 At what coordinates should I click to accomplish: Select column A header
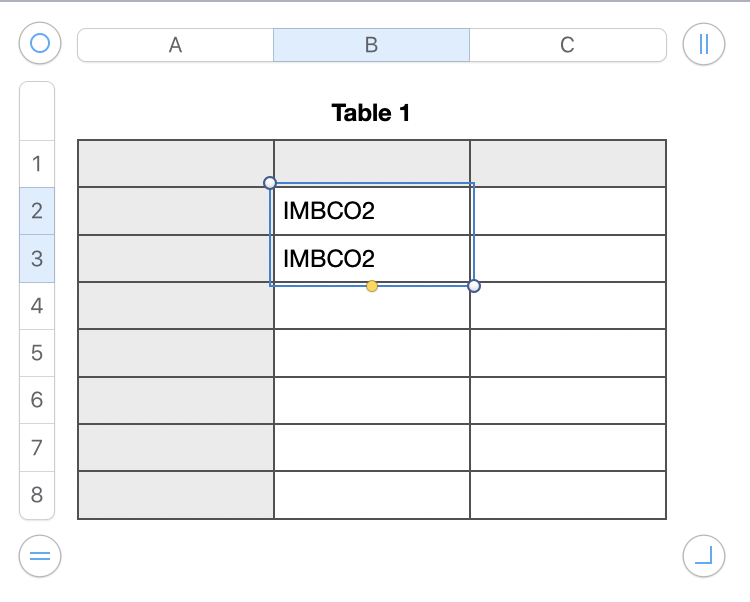click(x=175, y=45)
